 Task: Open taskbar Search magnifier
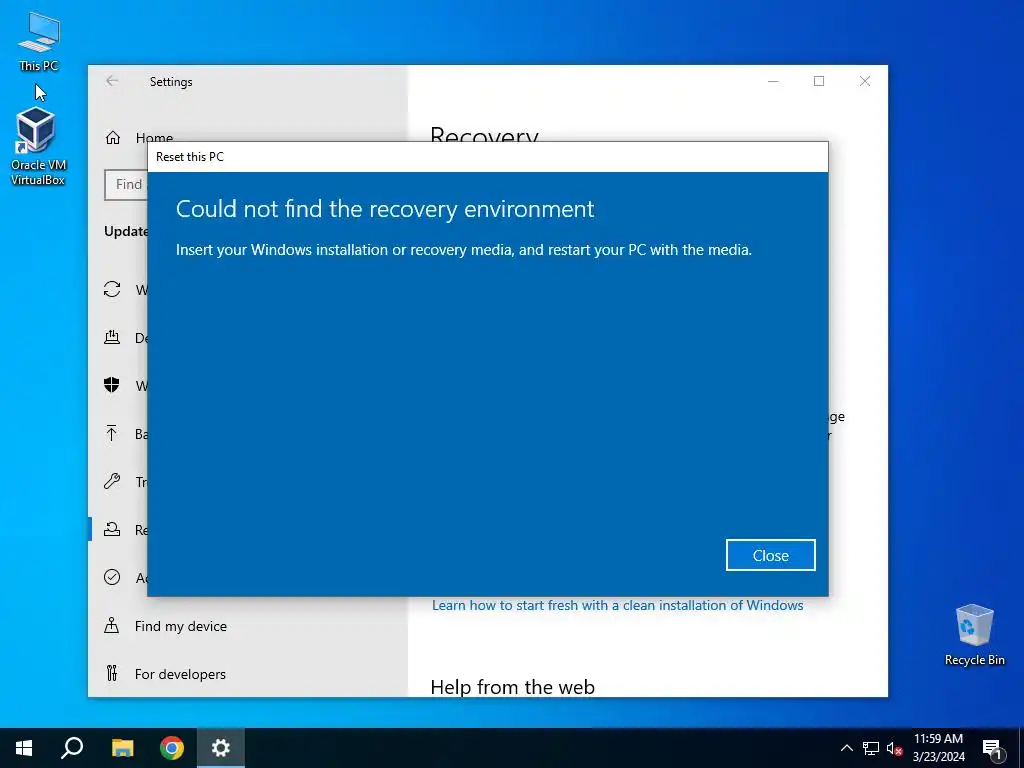[x=72, y=748]
